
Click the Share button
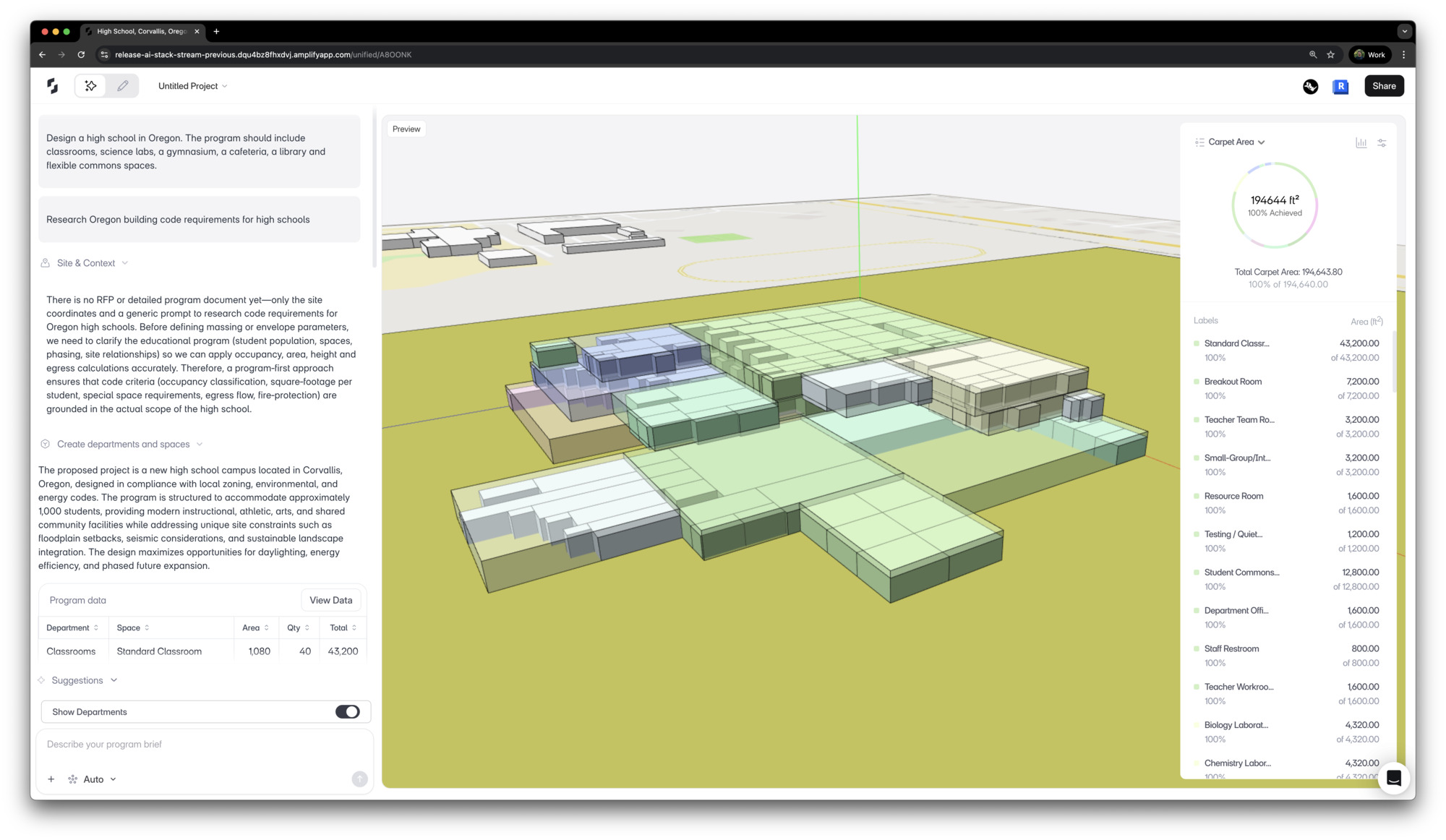[1384, 86]
